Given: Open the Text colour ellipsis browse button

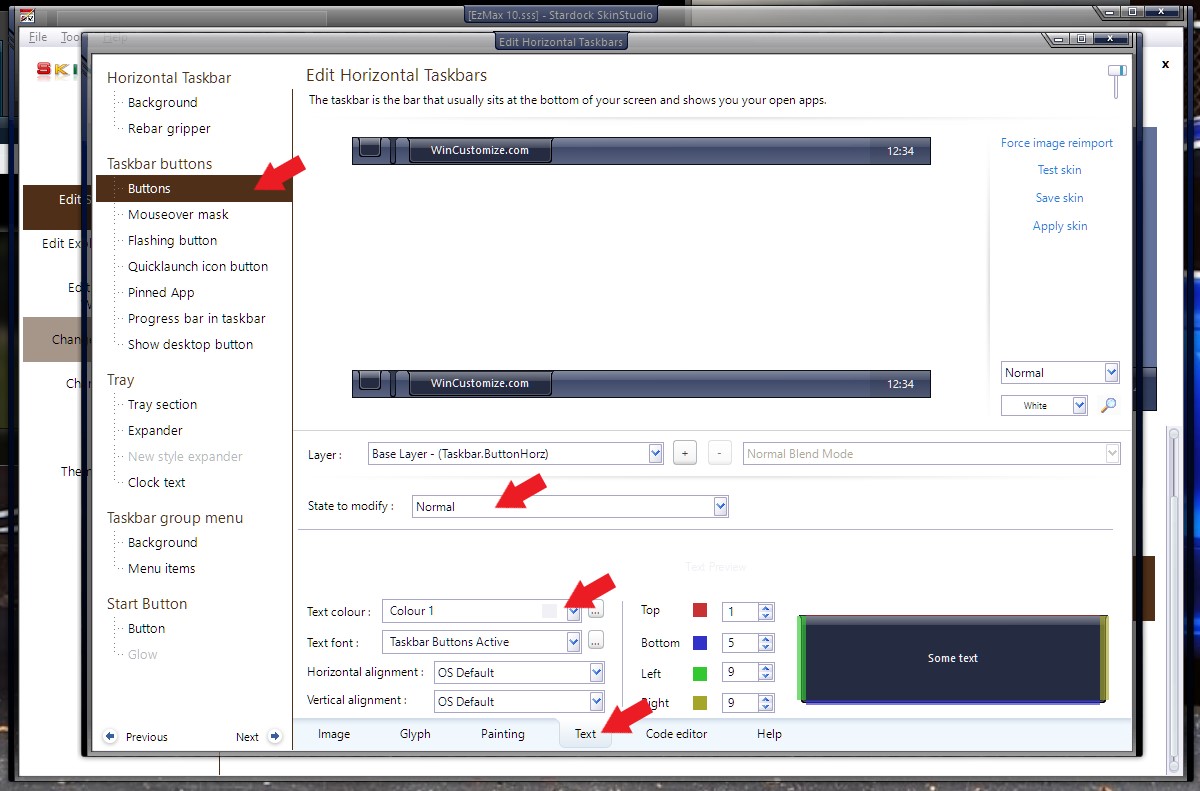Looking at the screenshot, I should (595, 609).
